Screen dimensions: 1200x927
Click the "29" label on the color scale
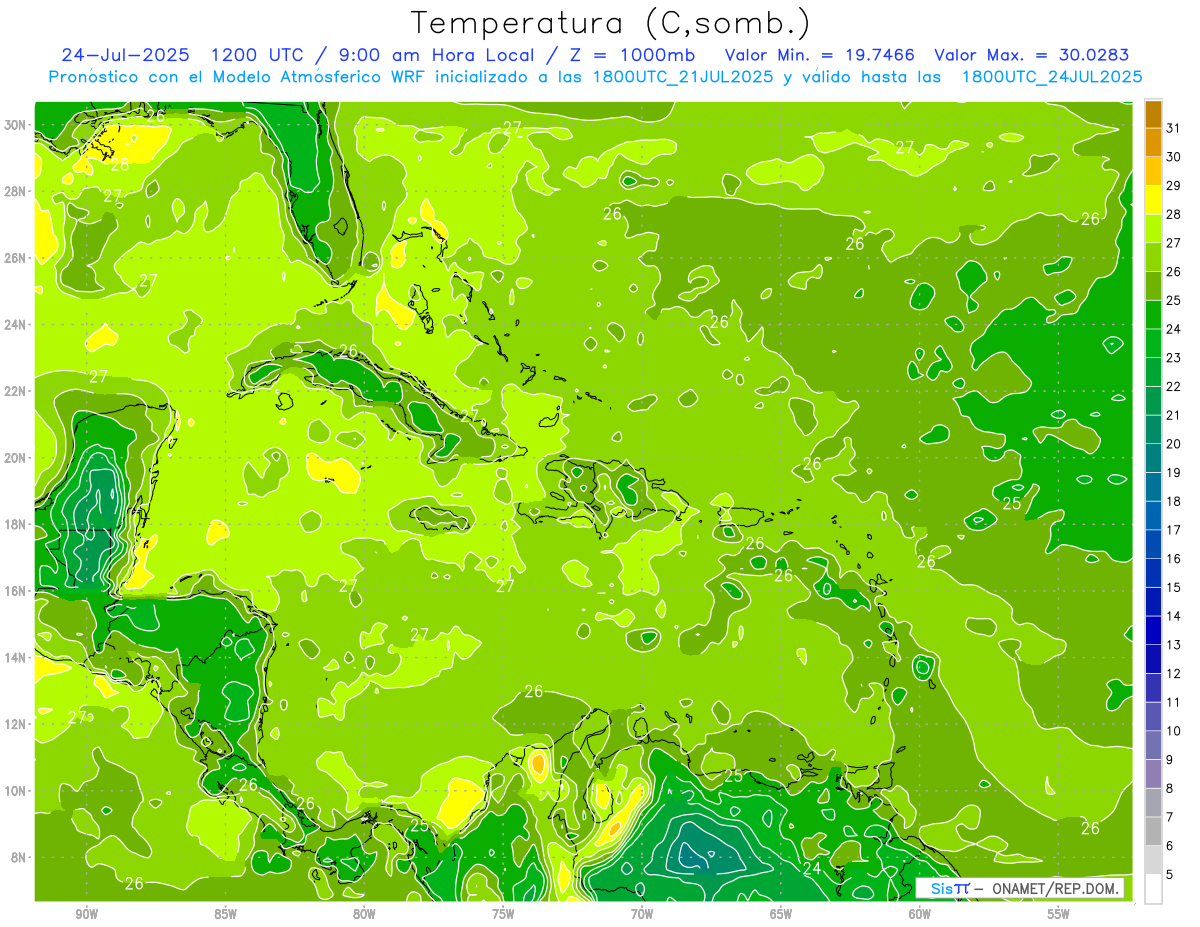point(1173,185)
